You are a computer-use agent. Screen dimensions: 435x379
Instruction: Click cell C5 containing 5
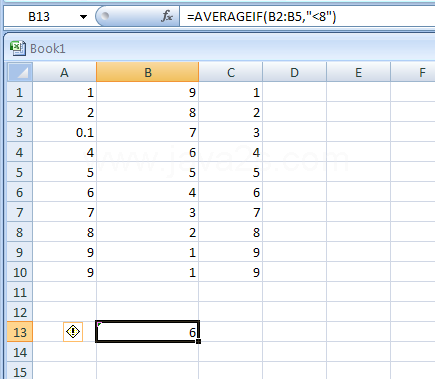[231, 172]
